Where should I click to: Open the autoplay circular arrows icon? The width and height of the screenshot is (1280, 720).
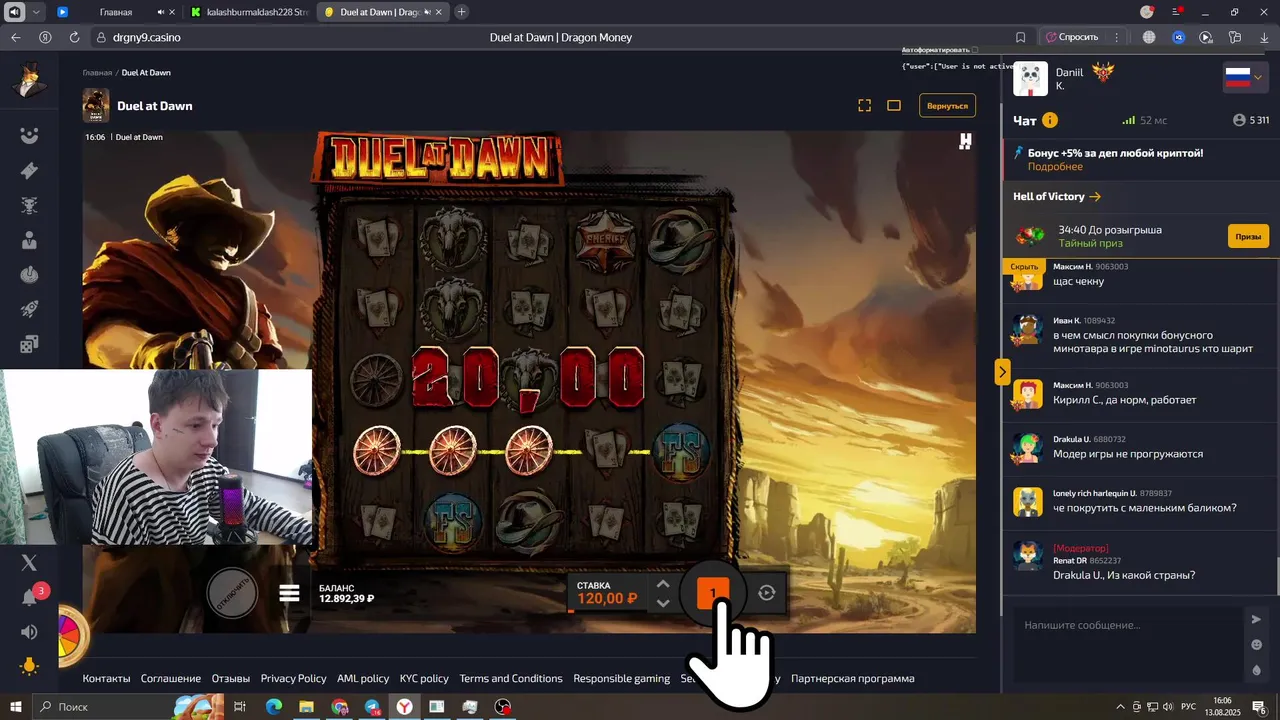[x=767, y=593]
